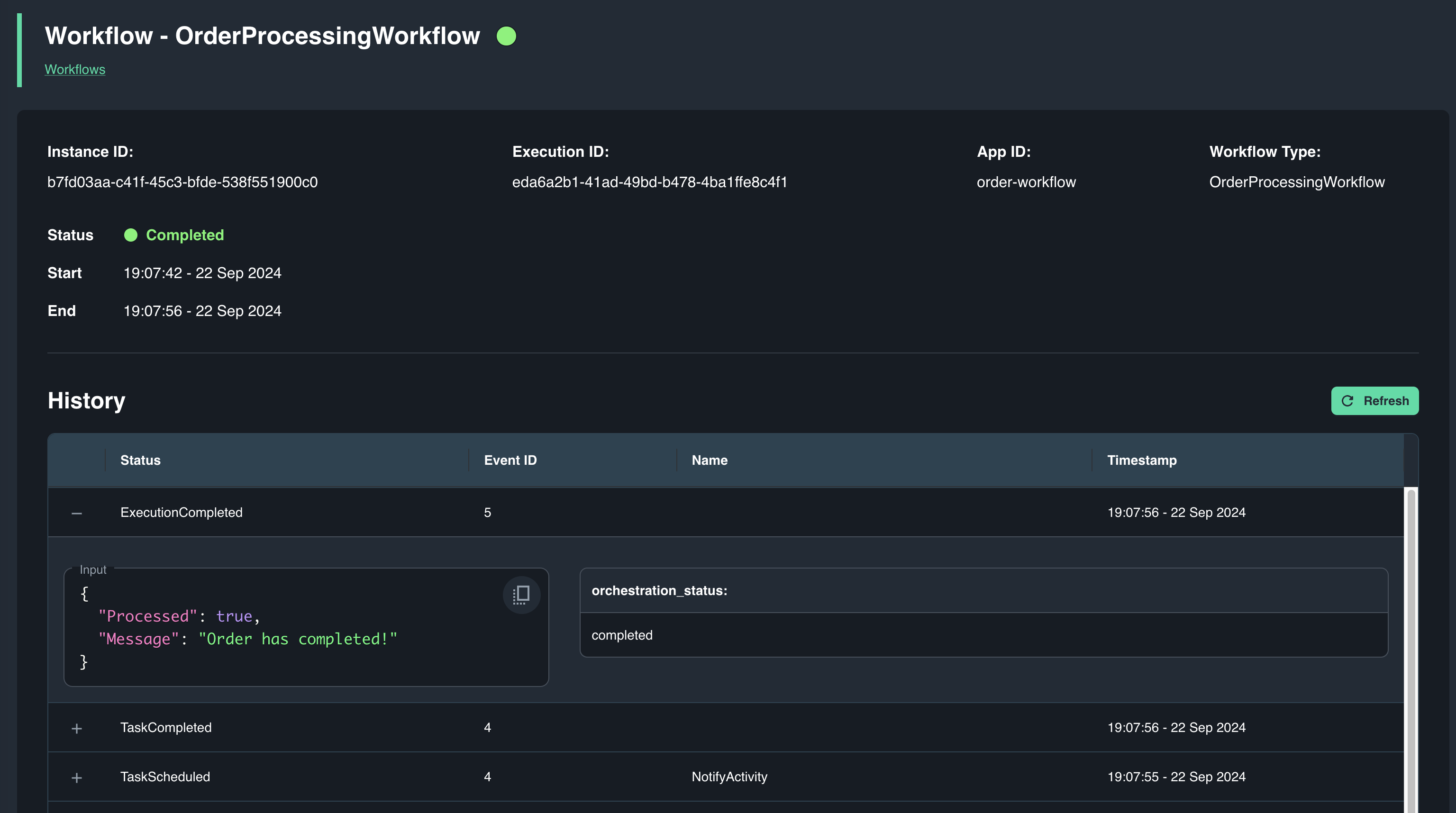
Task: Click the orchestration_status label
Action: [x=659, y=590]
